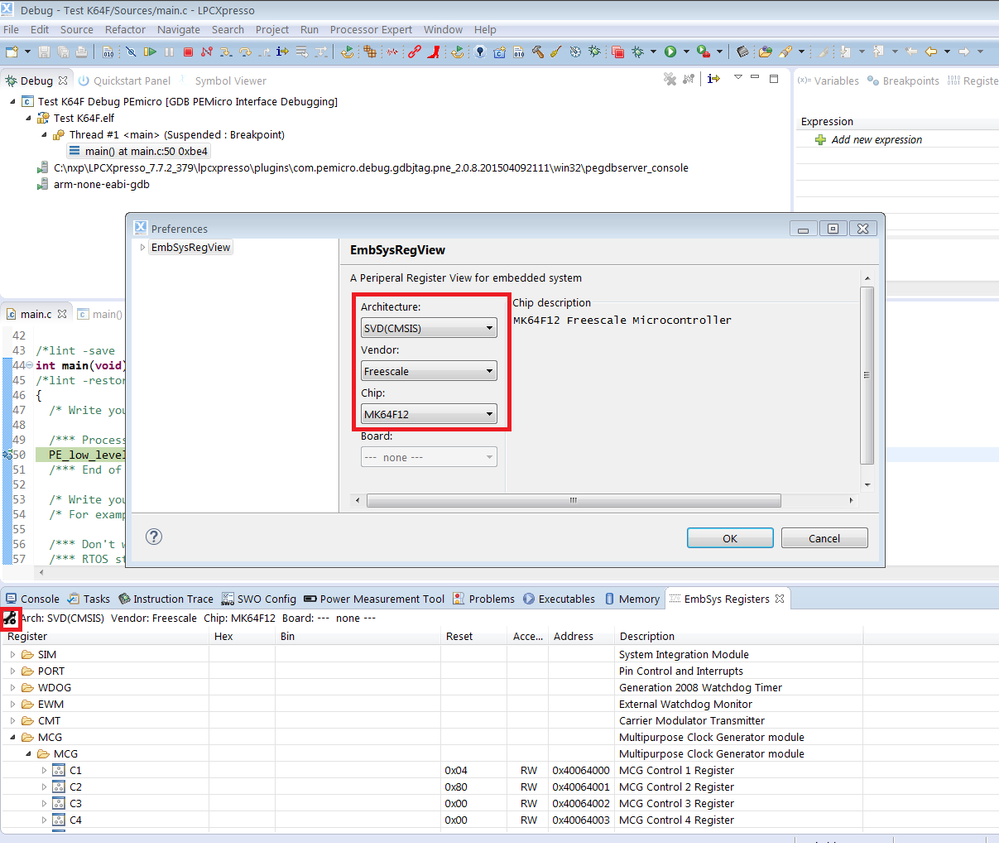Open the Chip MK64F12 dropdown
The image size is (999, 843).
(429, 414)
